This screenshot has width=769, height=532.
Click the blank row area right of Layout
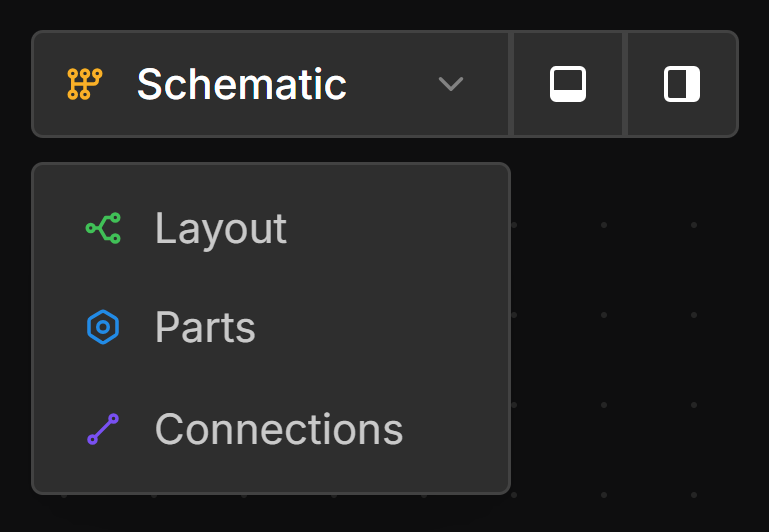click(400, 229)
